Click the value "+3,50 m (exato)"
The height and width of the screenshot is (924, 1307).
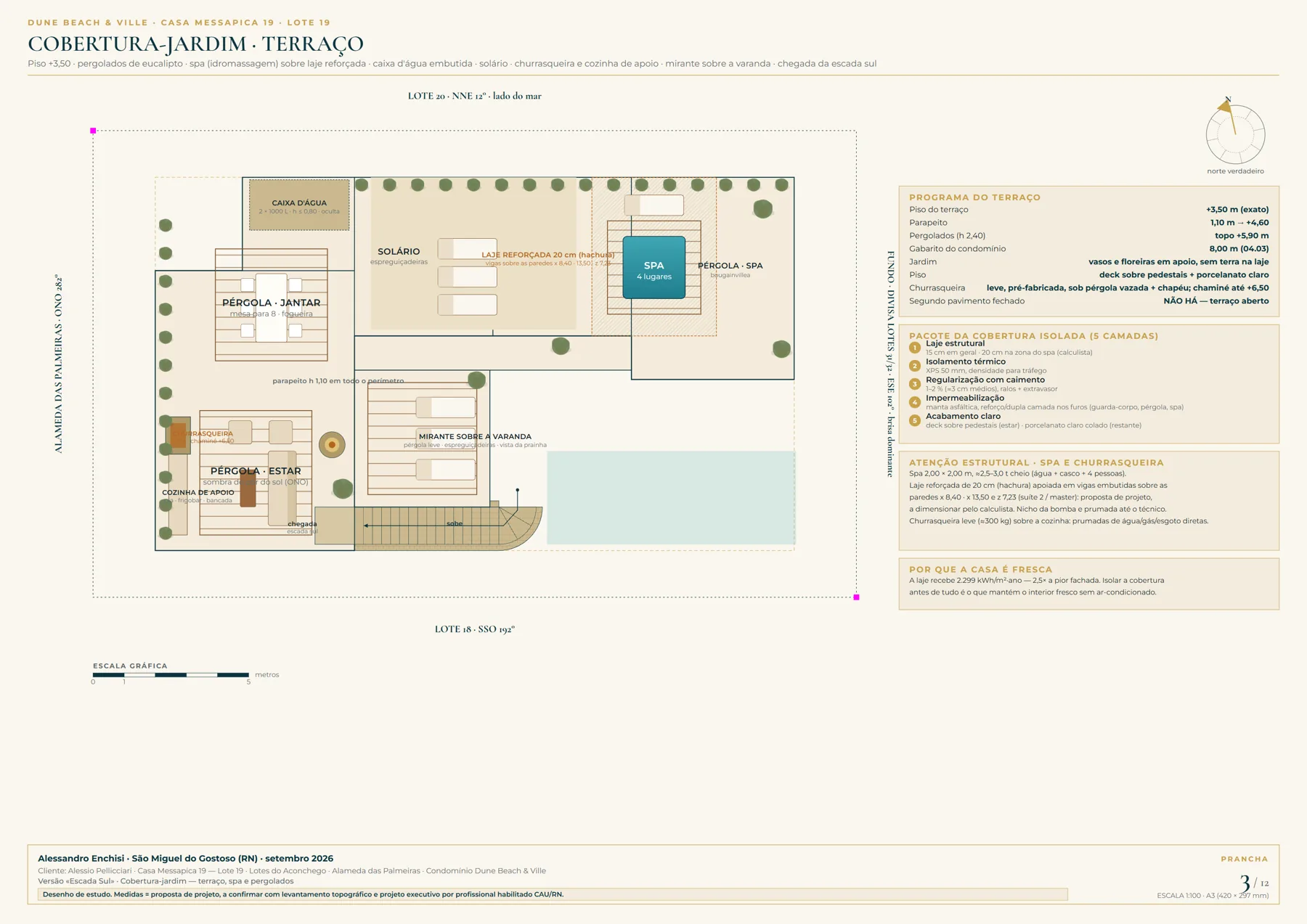(x=1237, y=210)
